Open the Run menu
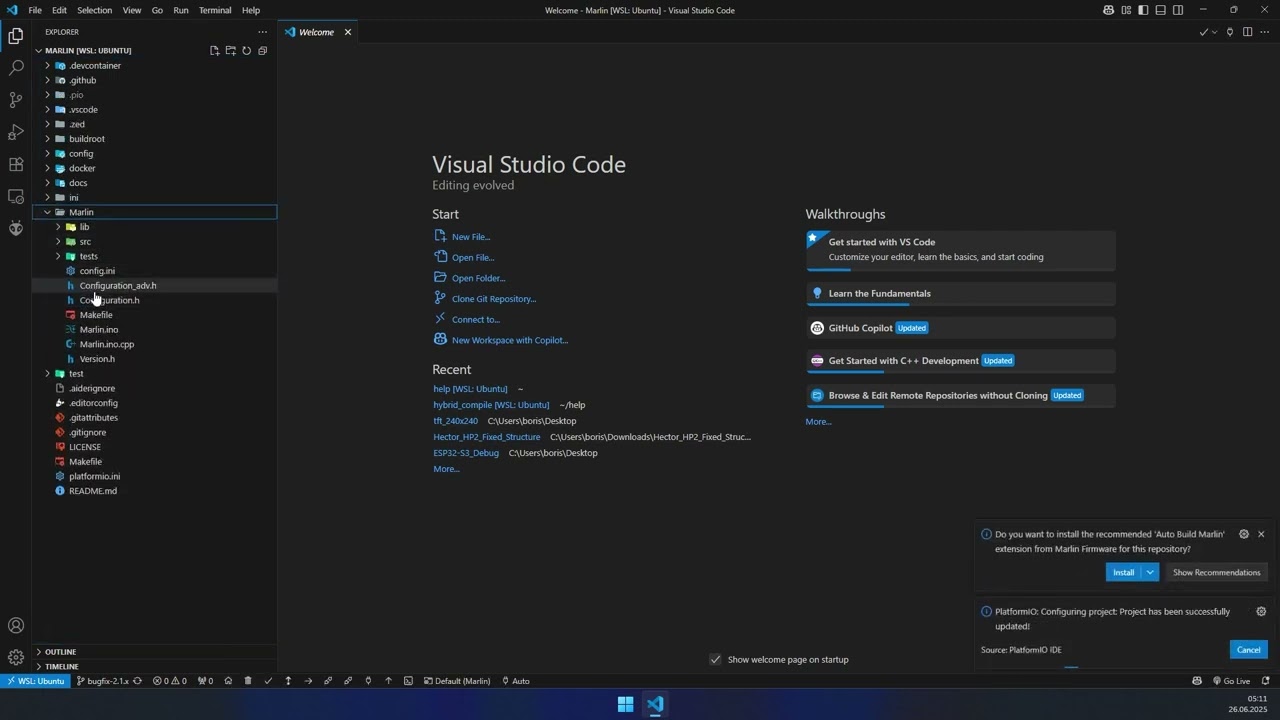 pos(180,10)
